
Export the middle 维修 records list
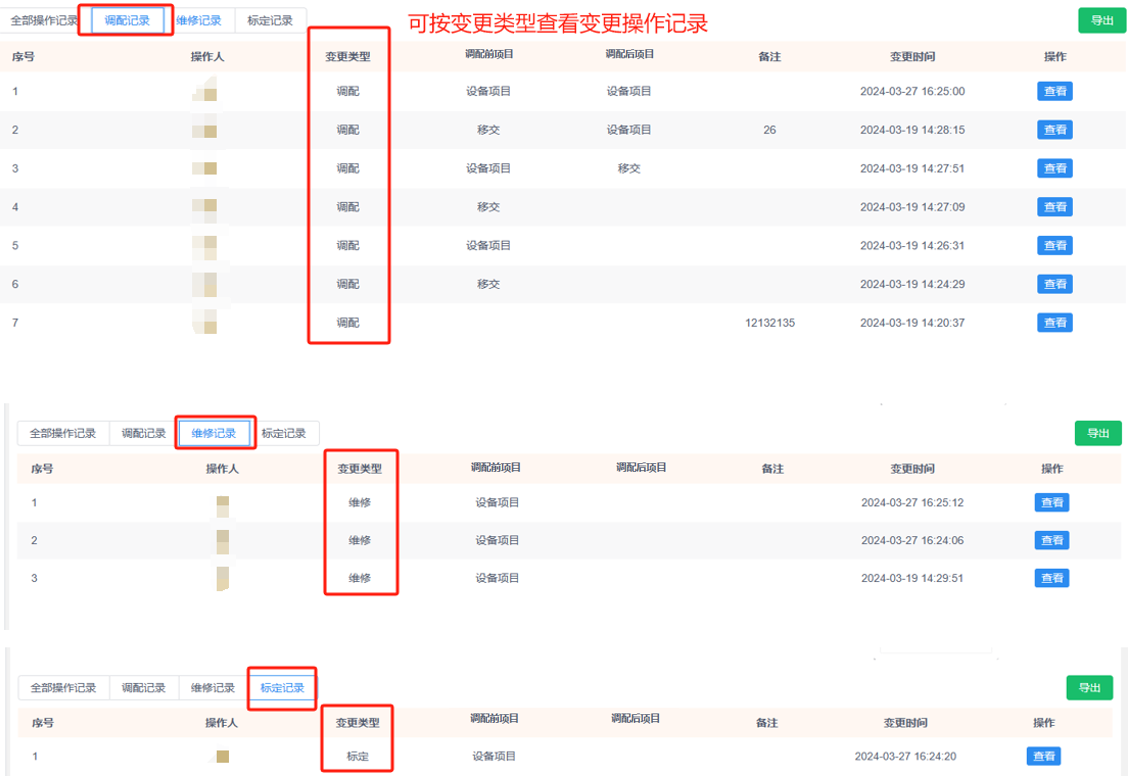1098,433
